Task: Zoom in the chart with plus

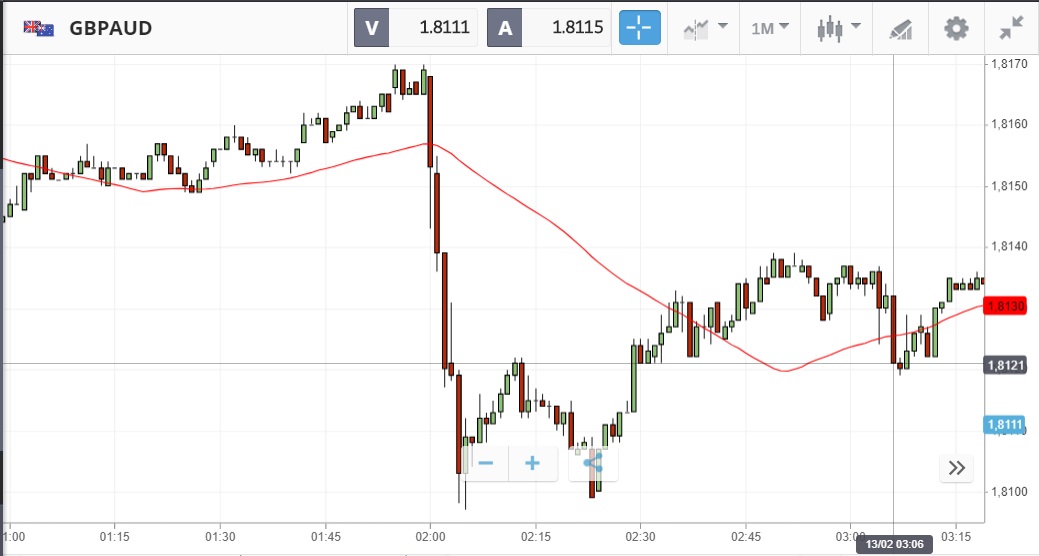Action: coord(533,463)
